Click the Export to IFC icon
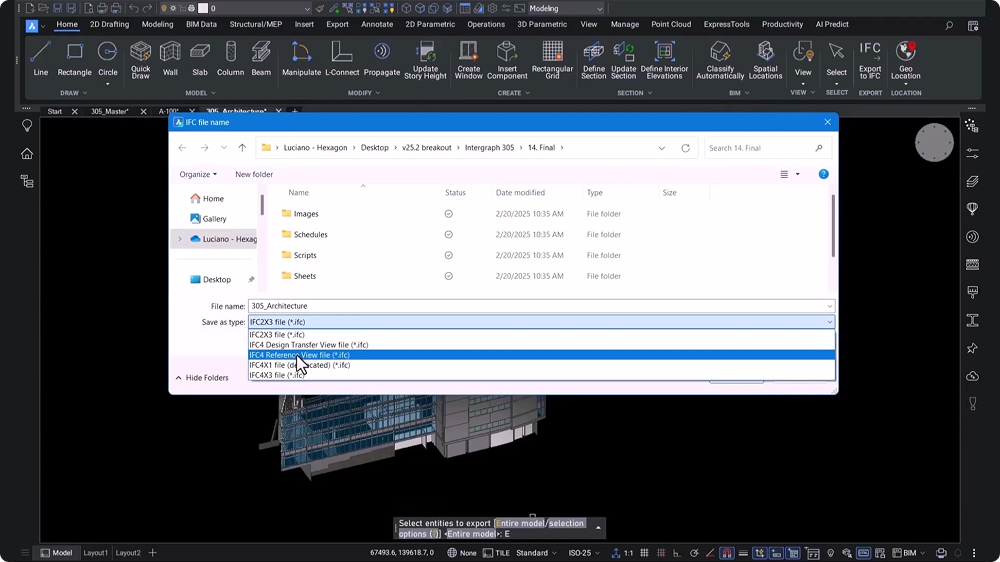 (869, 60)
